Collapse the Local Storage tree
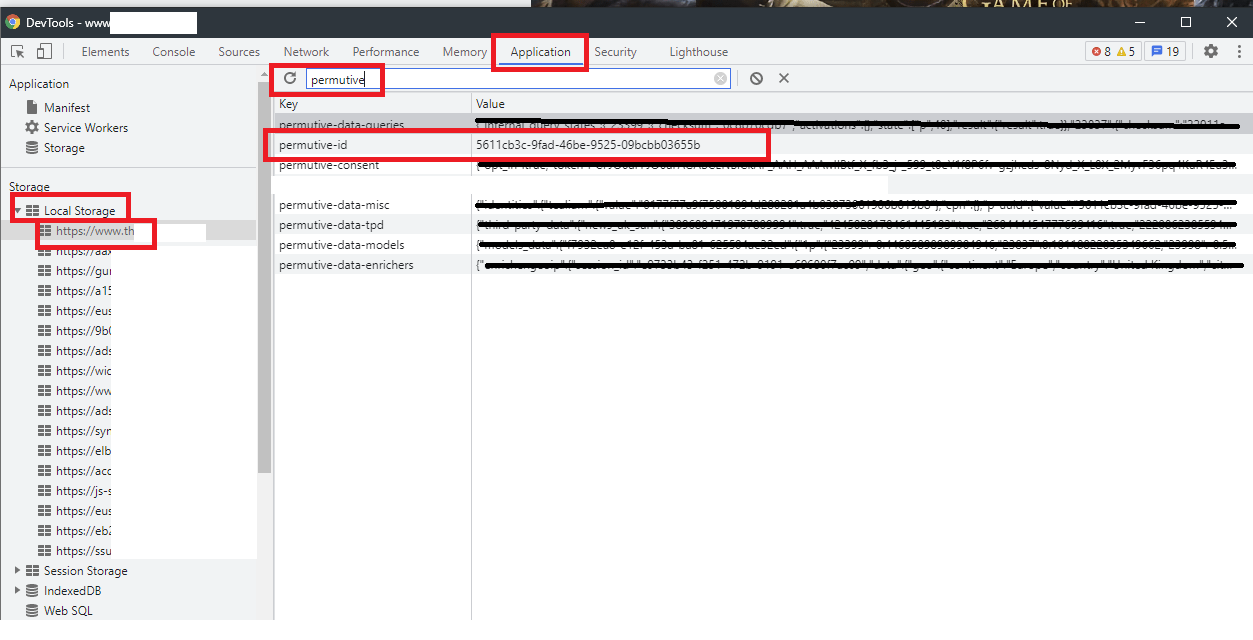 [18, 211]
